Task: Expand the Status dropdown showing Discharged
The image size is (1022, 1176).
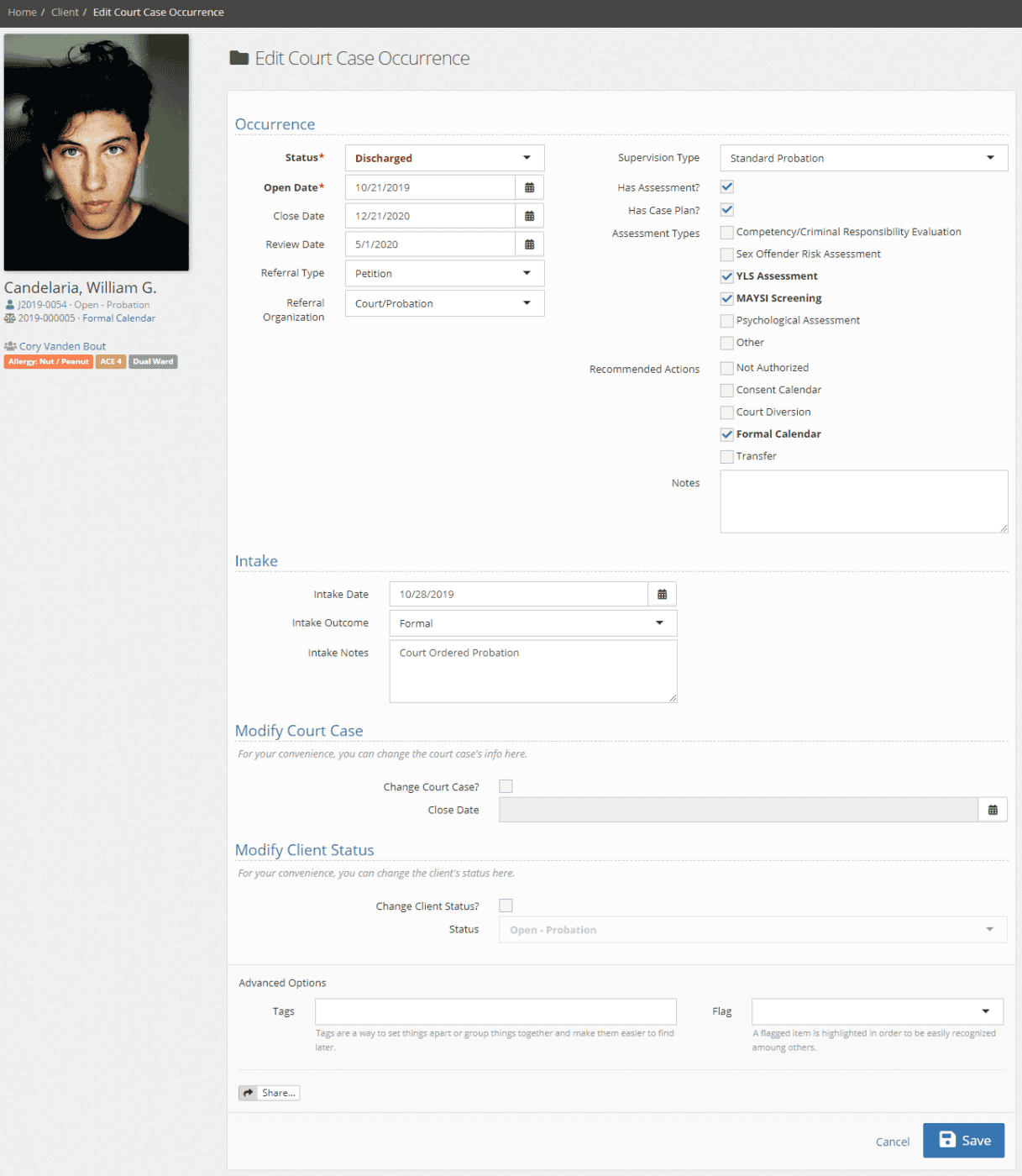Action: 445,158
